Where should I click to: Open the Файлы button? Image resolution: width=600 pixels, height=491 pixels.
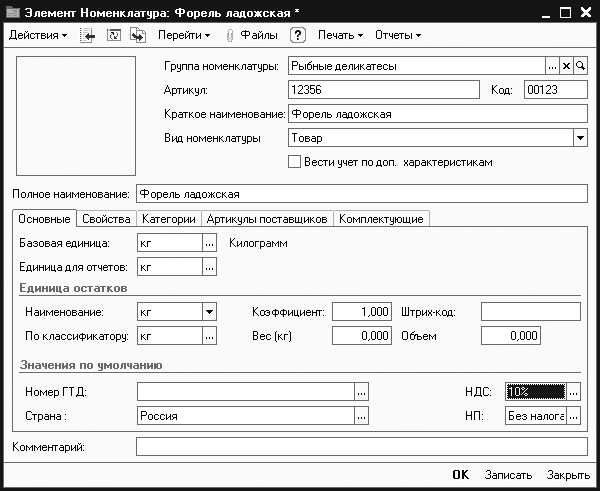tap(259, 35)
